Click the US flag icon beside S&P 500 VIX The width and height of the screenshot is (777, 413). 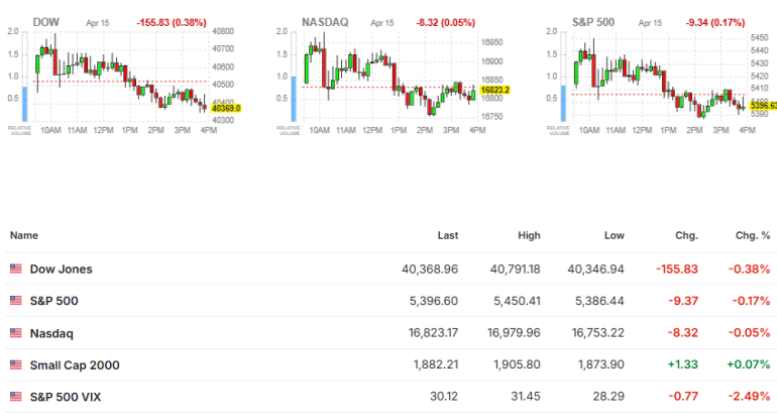16,397
